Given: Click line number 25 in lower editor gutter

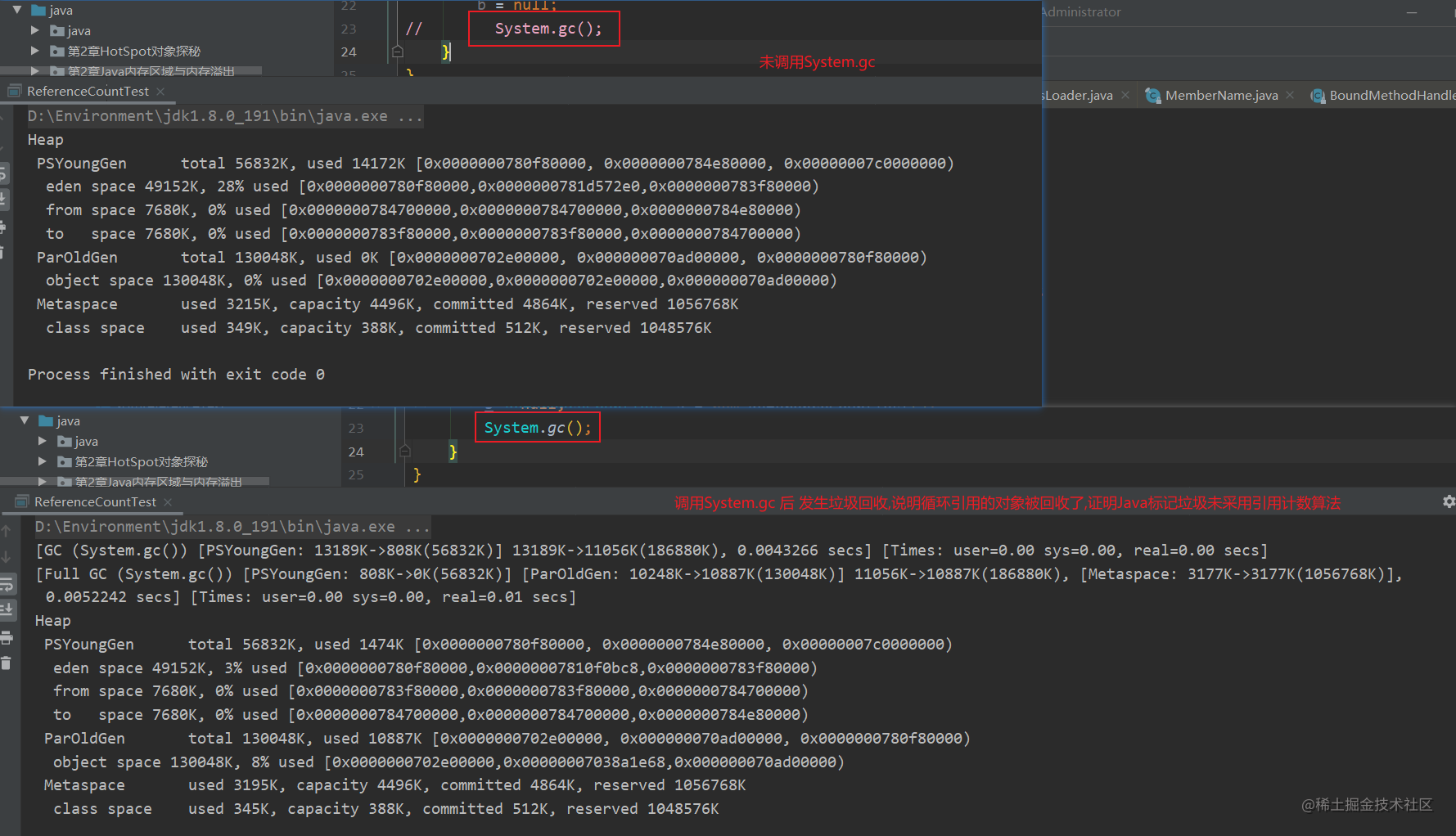Looking at the screenshot, I should coord(356,474).
